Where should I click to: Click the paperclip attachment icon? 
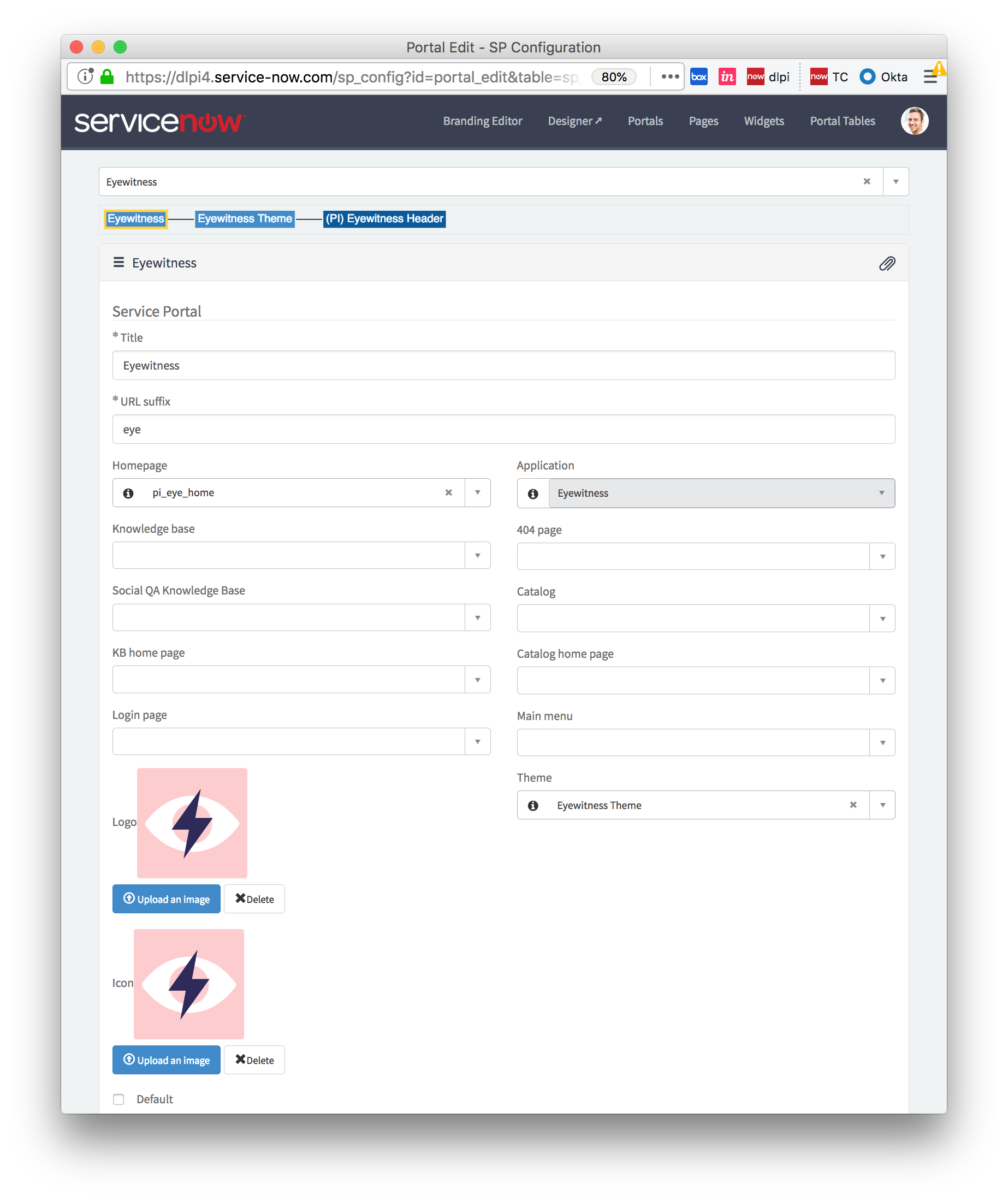(887, 263)
